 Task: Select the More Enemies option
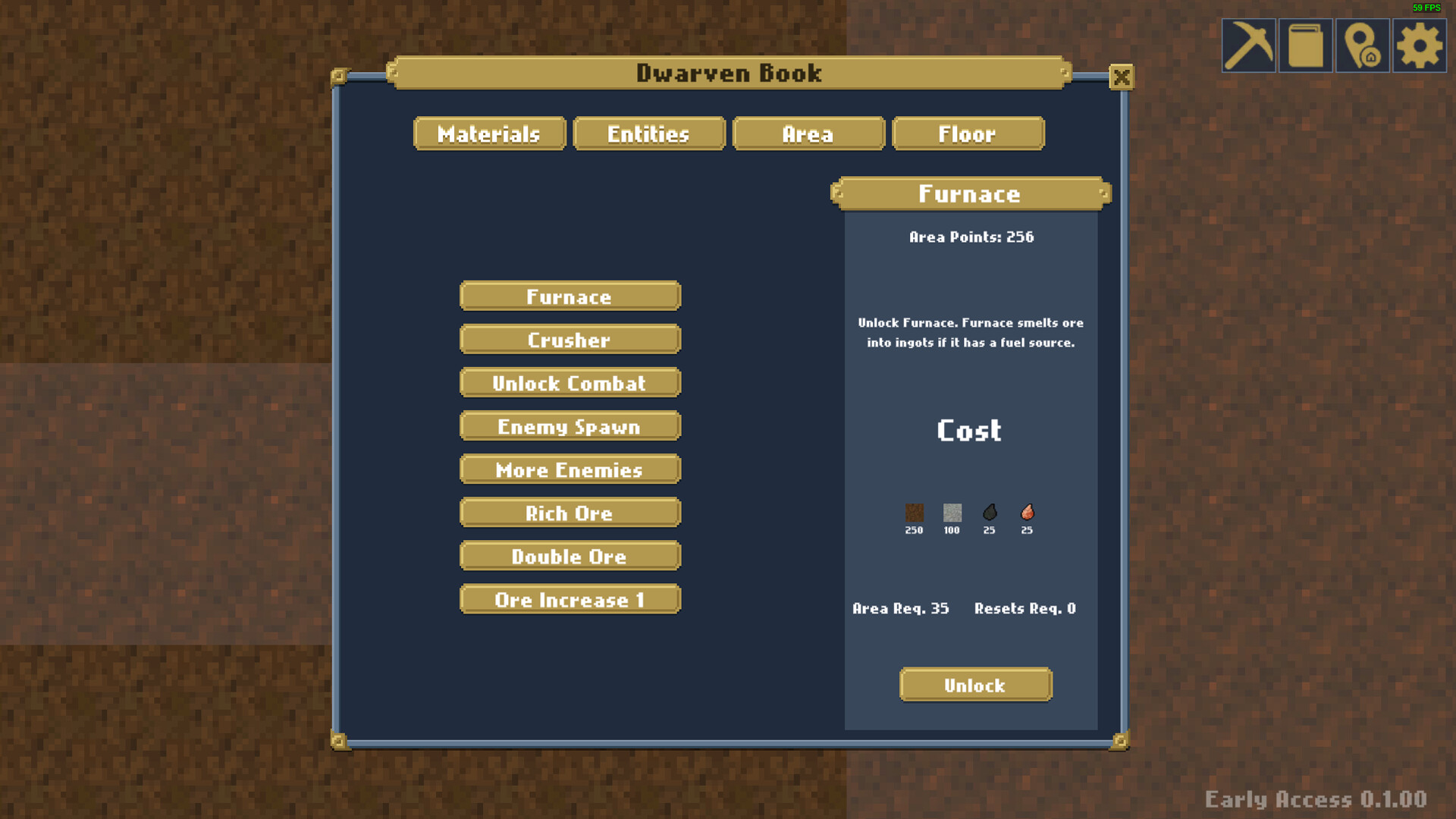click(568, 469)
